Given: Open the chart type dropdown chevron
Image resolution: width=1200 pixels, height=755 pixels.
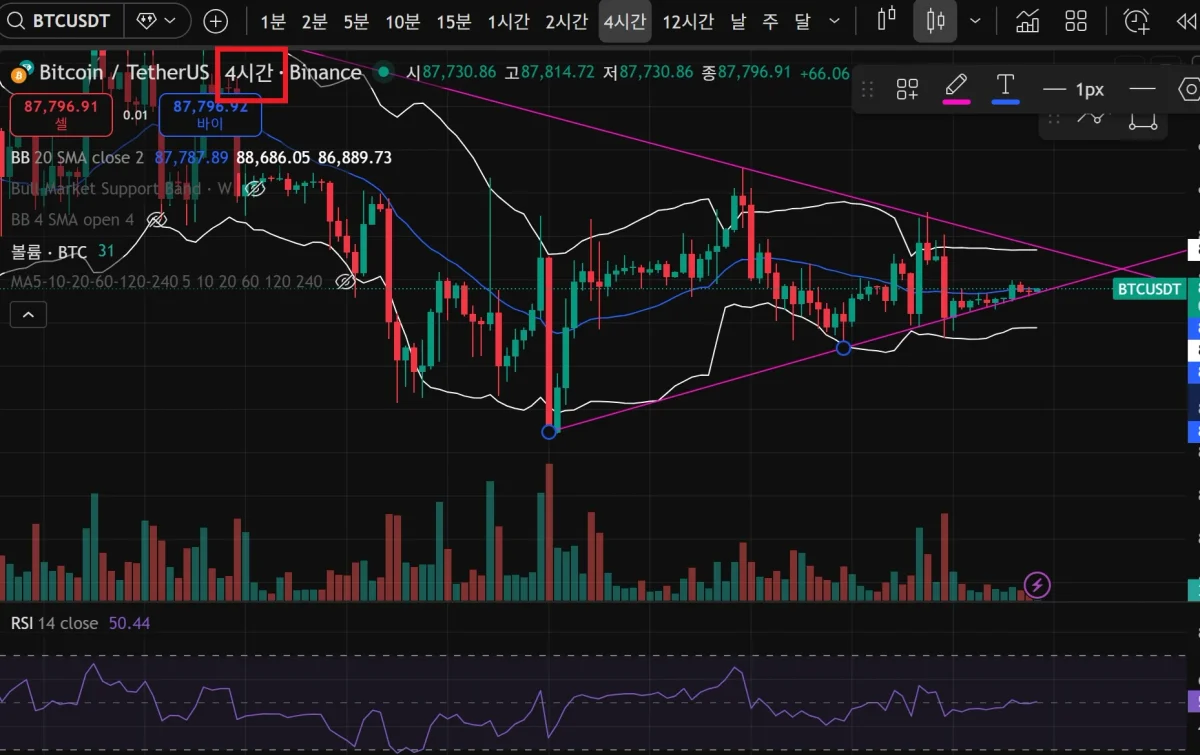Looking at the screenshot, I should tap(976, 21).
